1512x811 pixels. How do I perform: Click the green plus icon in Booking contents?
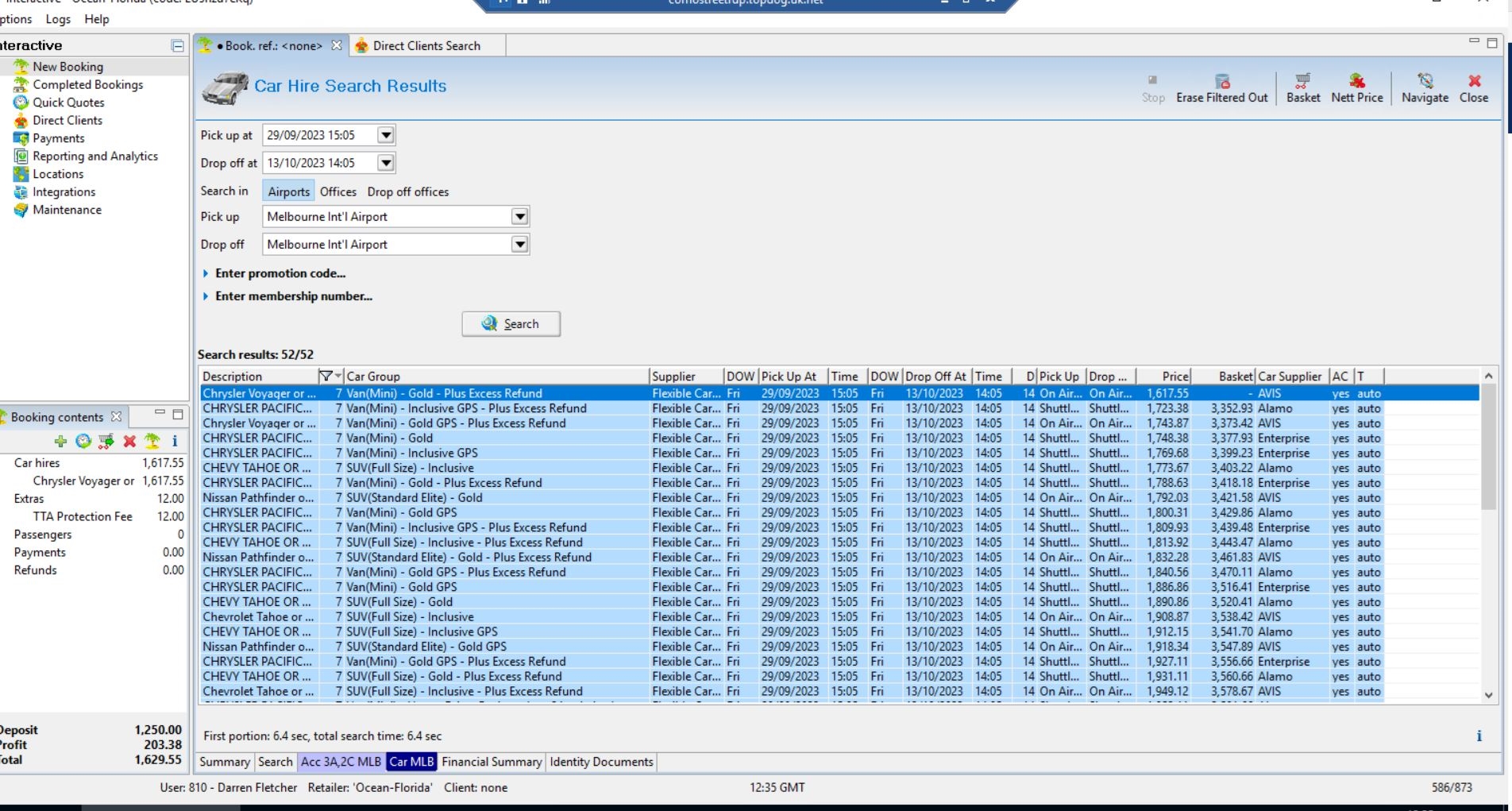coord(60,441)
